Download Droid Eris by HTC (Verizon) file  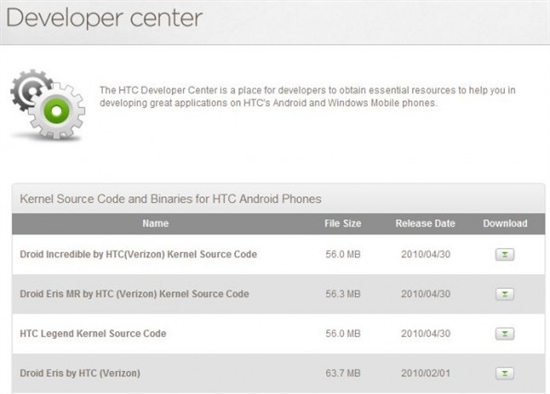pyautogui.click(x=505, y=373)
